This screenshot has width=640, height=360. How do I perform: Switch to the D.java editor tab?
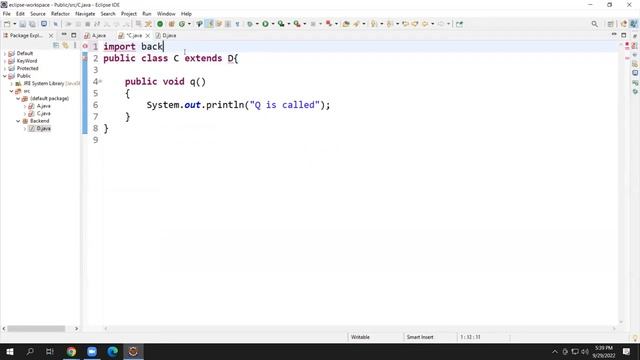[x=166, y=36]
